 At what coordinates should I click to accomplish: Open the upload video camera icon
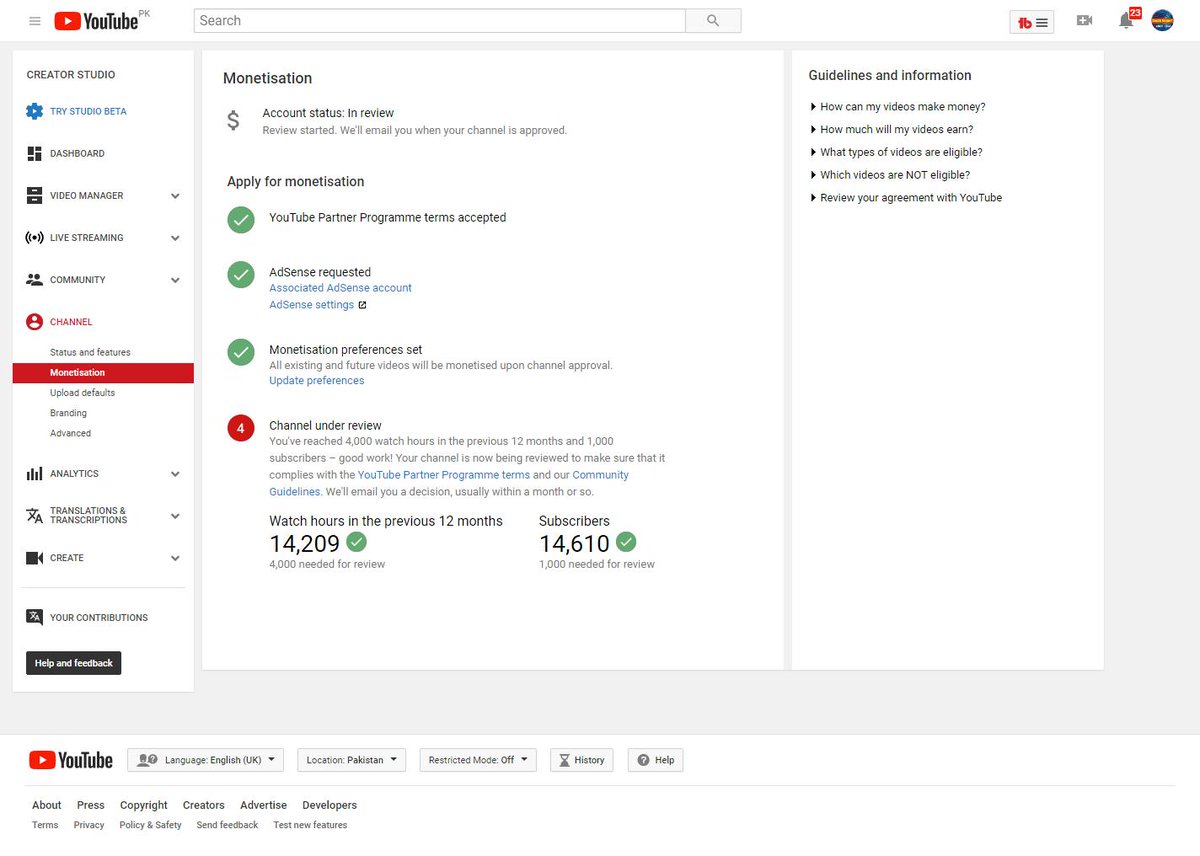[x=1084, y=21]
